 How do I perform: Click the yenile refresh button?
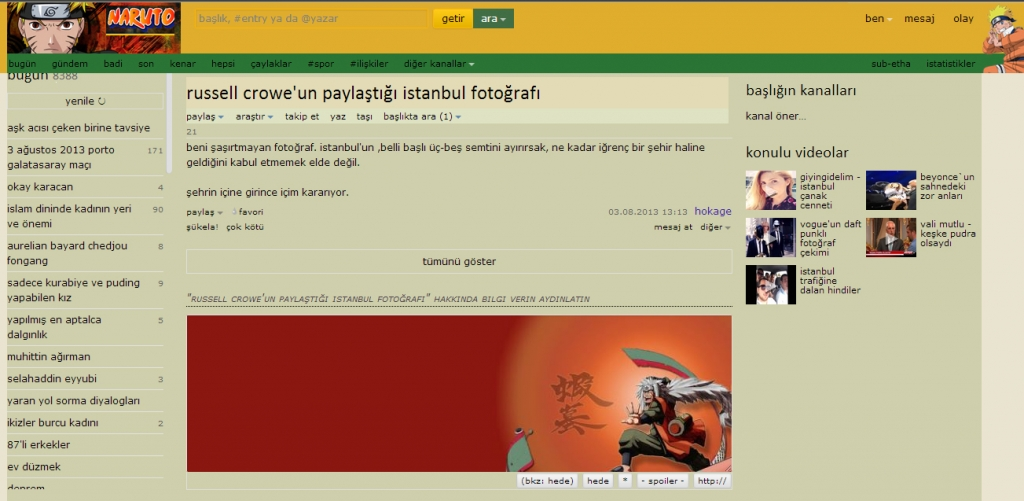(85, 101)
